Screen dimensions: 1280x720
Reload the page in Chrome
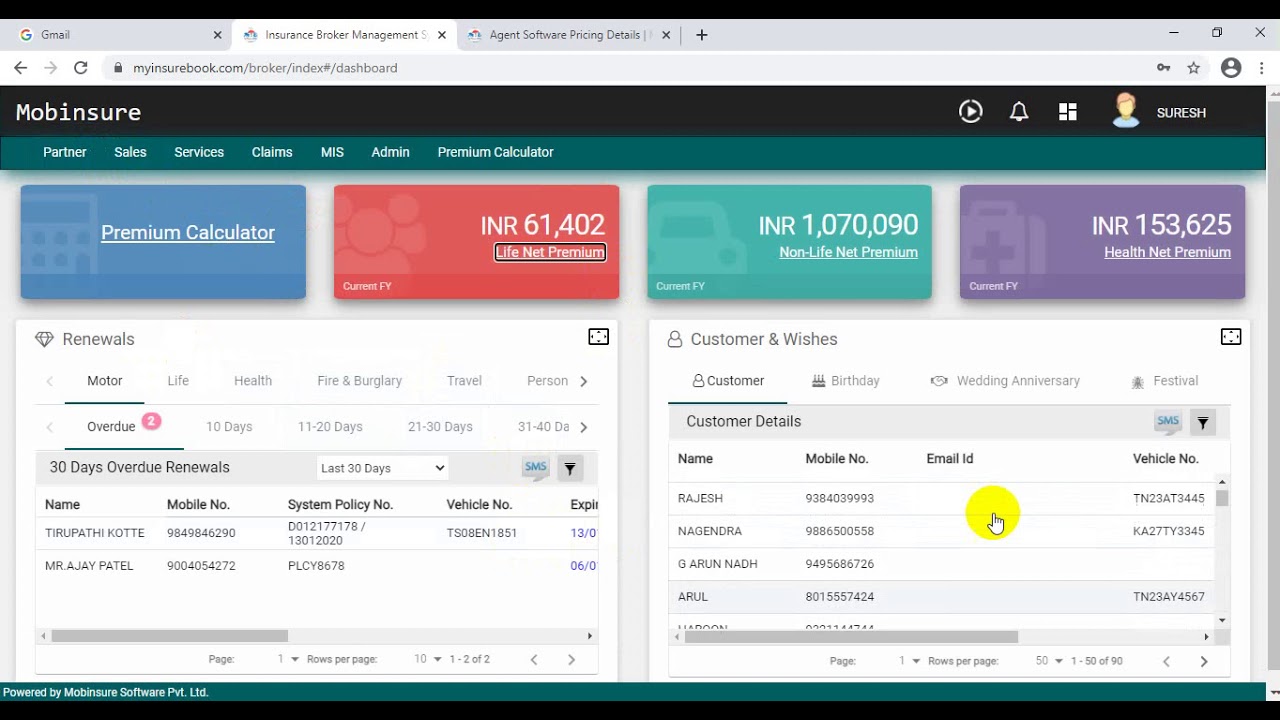pos(81,68)
